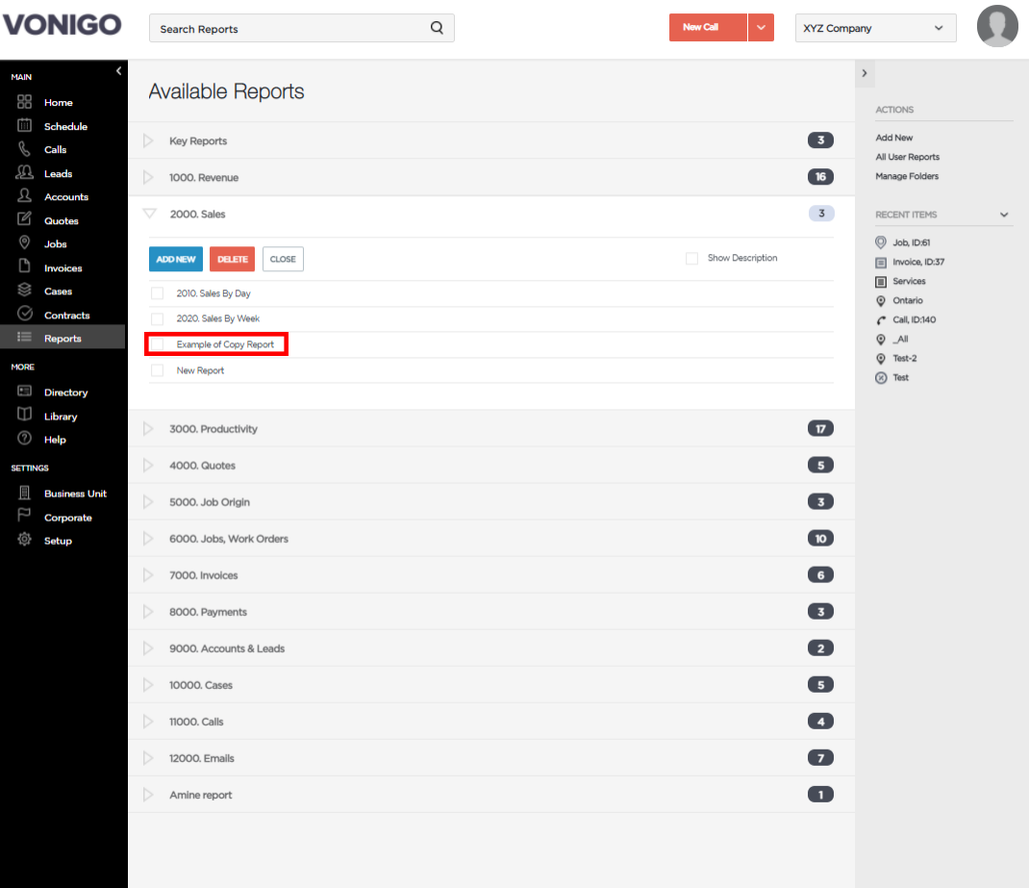The image size is (1029, 888).
Task: Click the Jobs map pin icon
Action: tap(24, 243)
